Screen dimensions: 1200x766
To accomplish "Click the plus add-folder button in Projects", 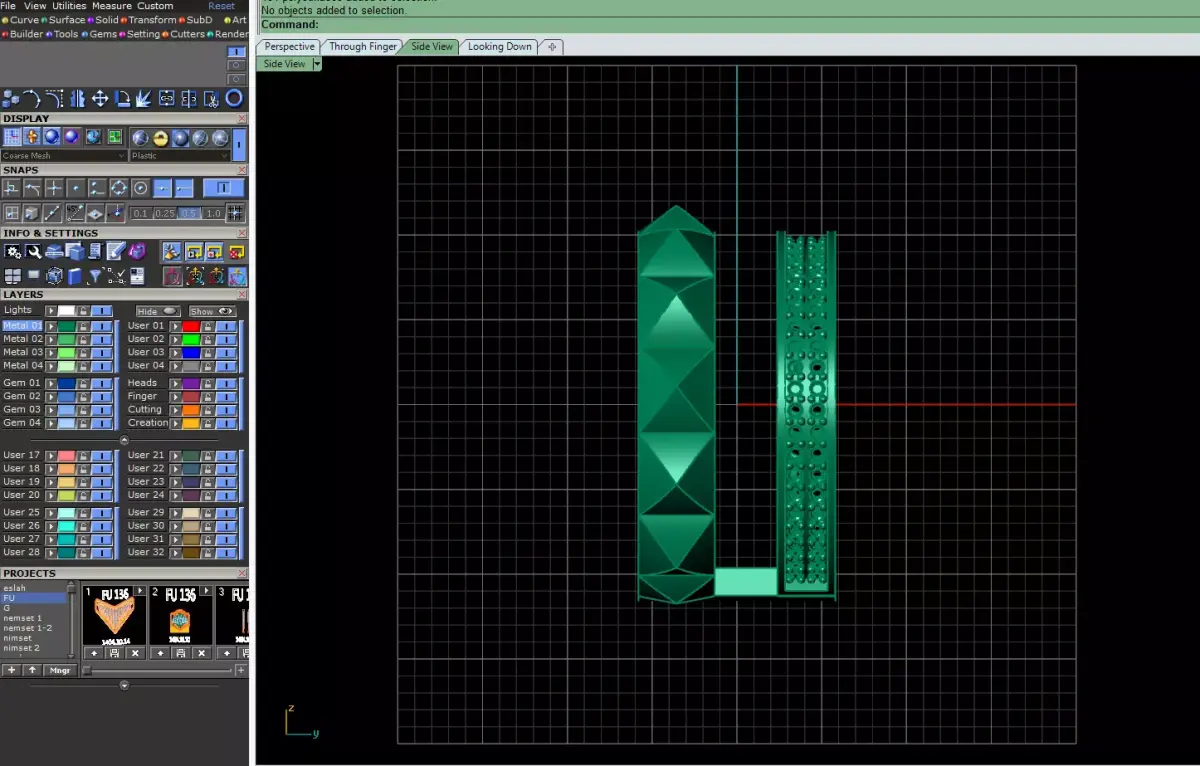I will coord(11,670).
